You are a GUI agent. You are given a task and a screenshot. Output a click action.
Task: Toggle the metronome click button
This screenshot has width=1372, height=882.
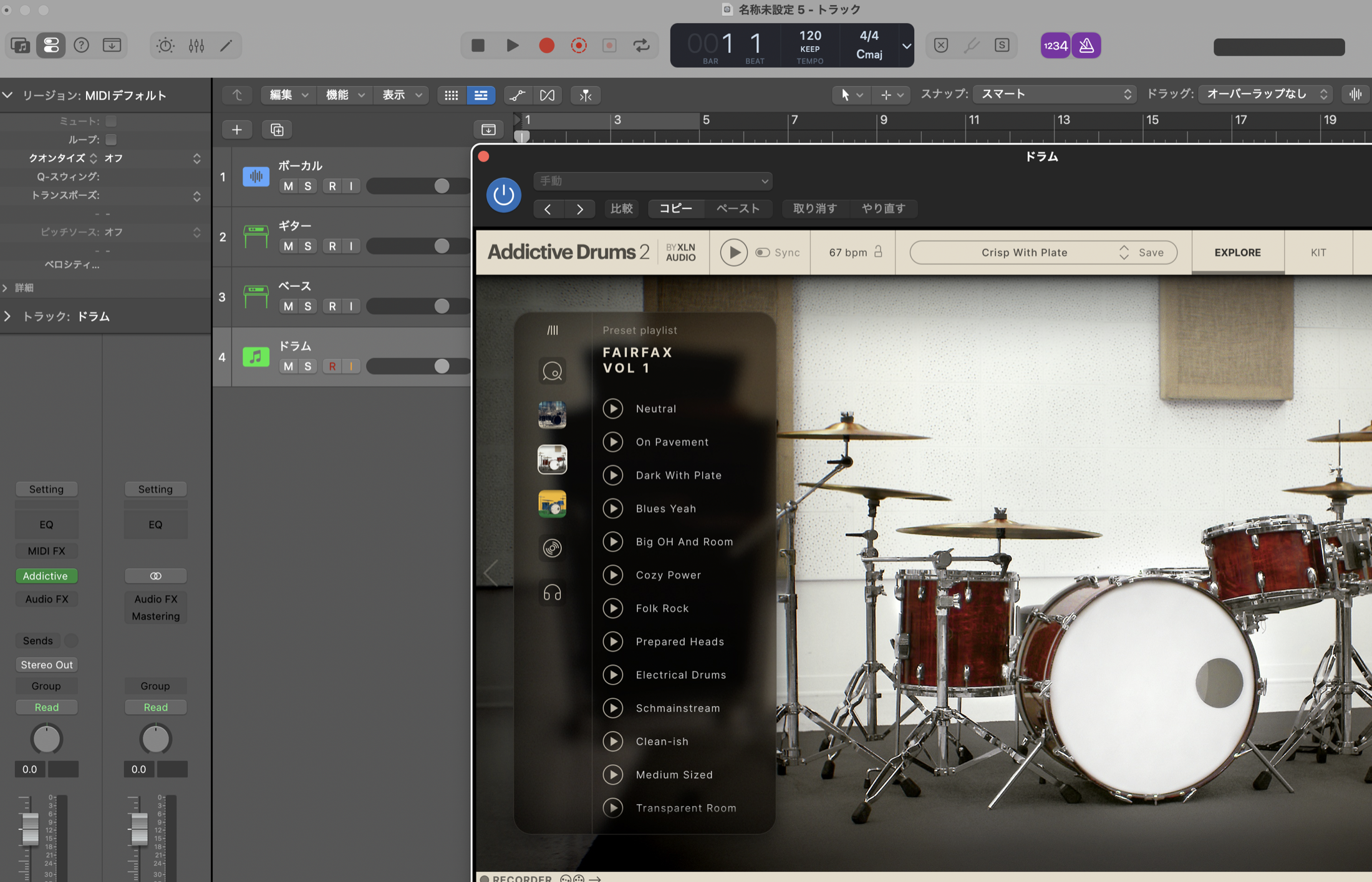click(1086, 46)
